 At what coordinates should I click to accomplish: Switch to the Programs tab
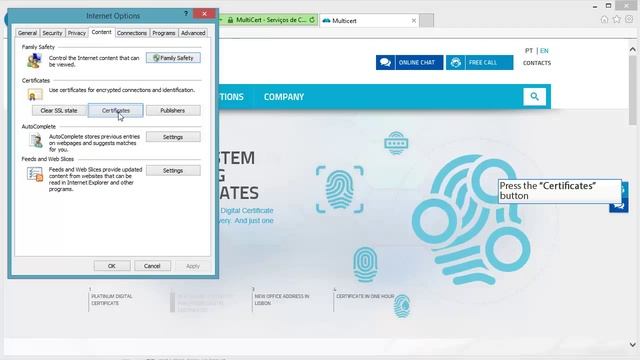click(x=164, y=33)
